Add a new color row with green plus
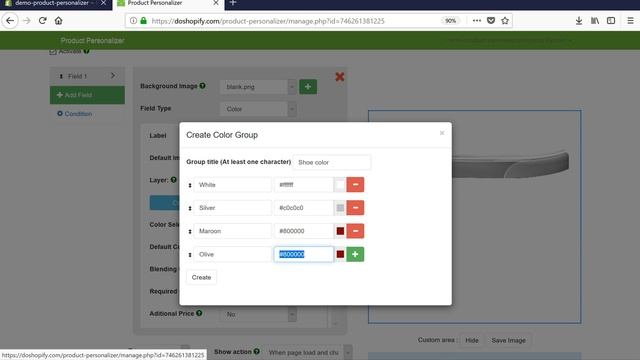This screenshot has height=360, width=640. (x=355, y=254)
